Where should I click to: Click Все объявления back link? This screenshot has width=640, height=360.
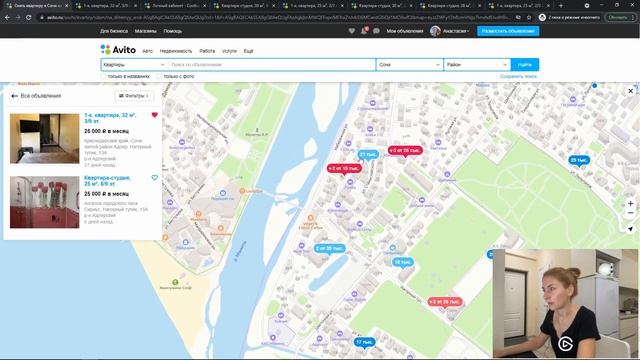[41, 96]
